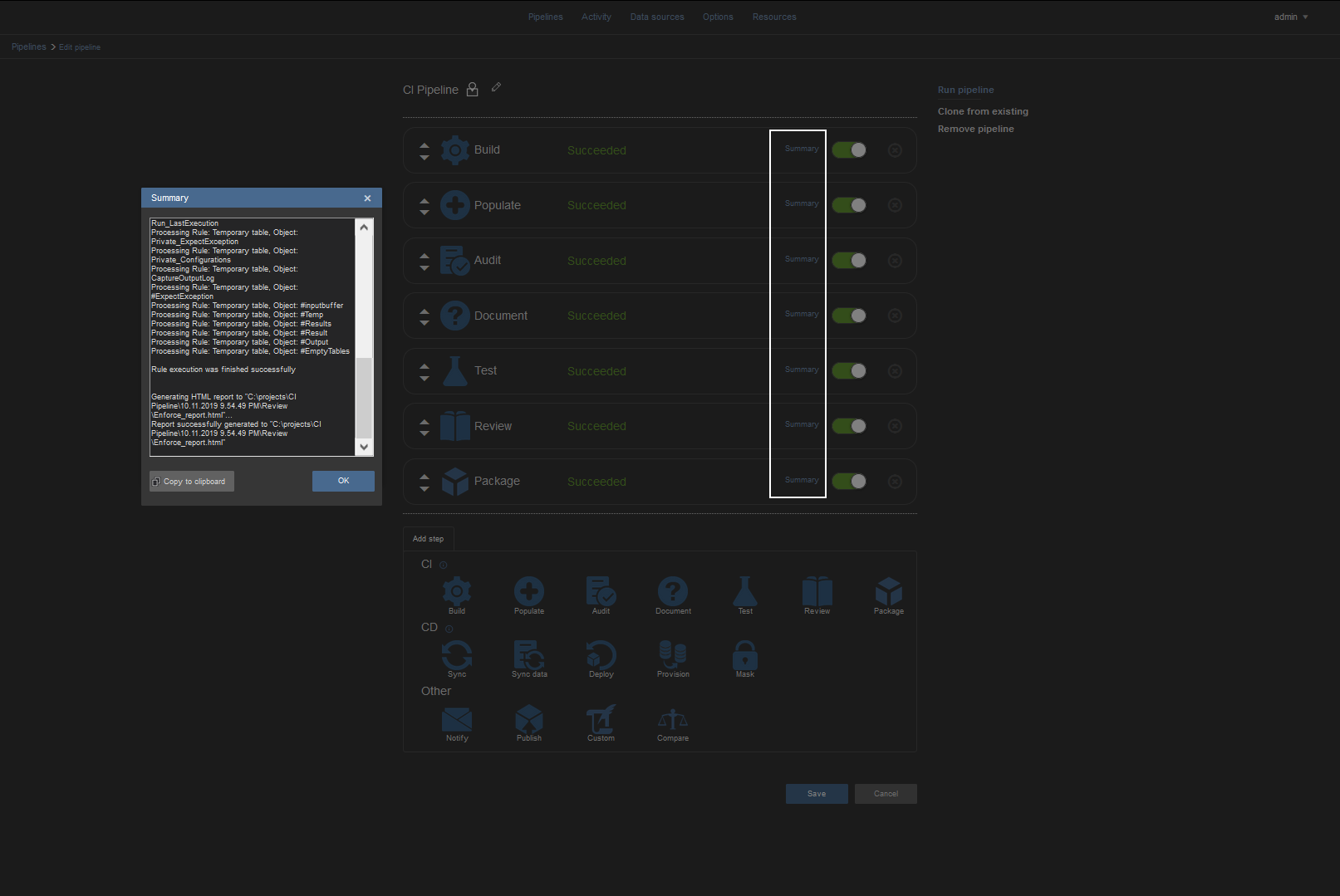Cancel pipeline editing
The height and width of the screenshot is (896, 1340).
point(886,794)
